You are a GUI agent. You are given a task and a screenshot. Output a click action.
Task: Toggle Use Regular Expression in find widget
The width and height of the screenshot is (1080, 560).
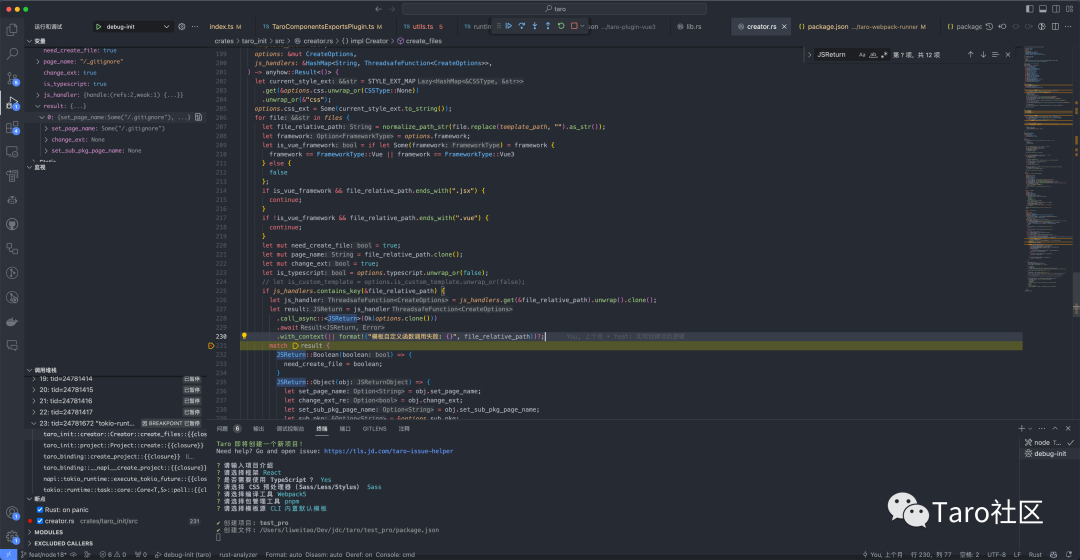(884, 54)
